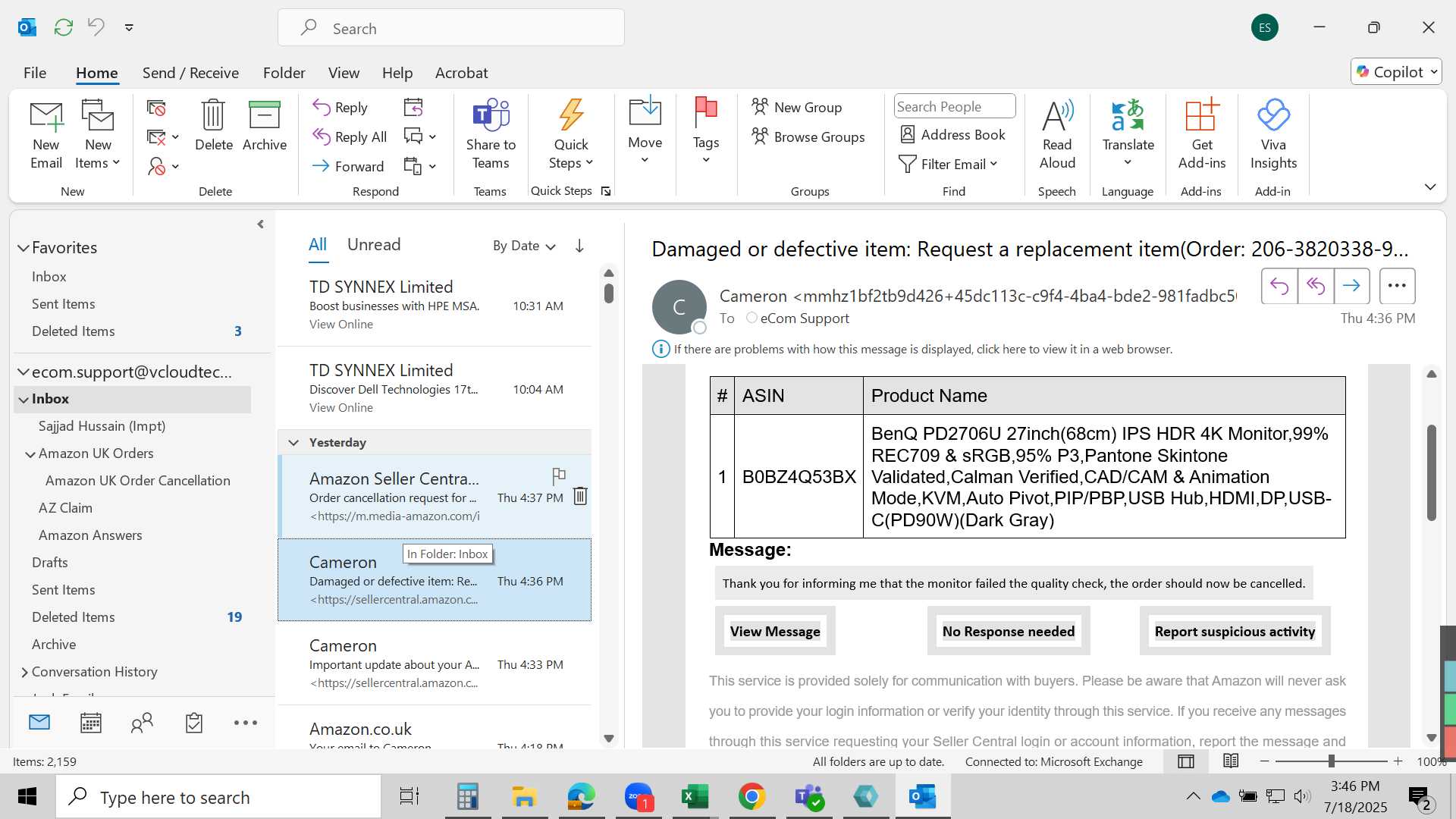Open the Help tab
The width and height of the screenshot is (1456, 819).
397,73
